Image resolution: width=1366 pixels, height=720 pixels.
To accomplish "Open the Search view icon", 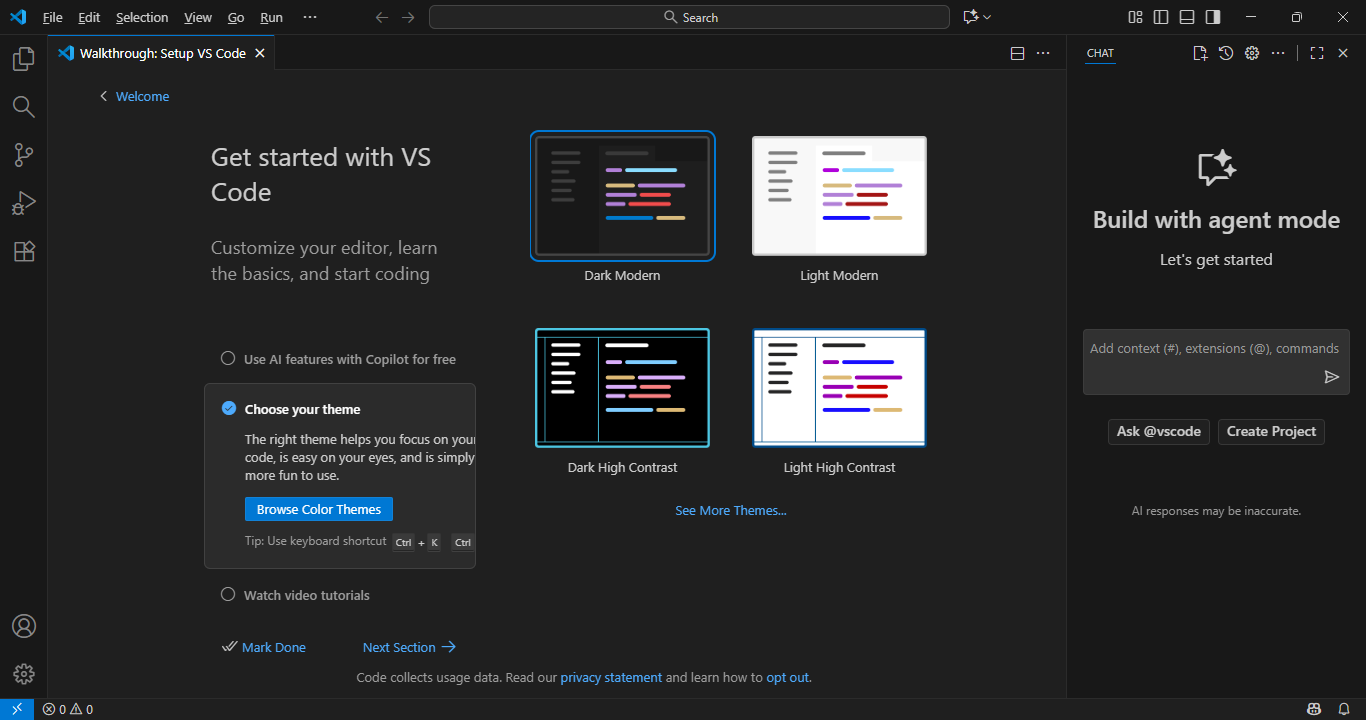I will click(23, 107).
